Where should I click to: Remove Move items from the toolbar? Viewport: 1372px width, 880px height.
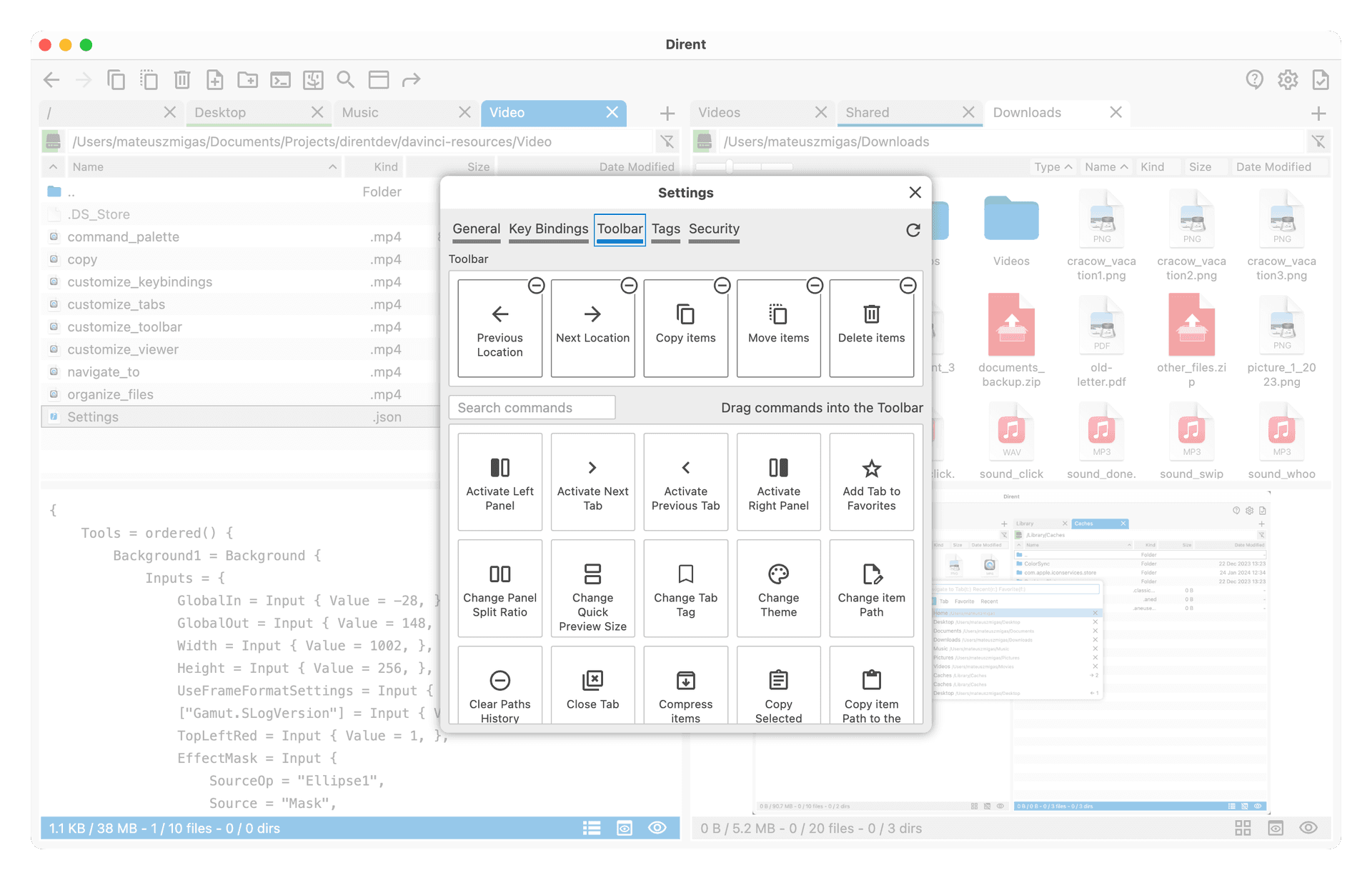815,286
